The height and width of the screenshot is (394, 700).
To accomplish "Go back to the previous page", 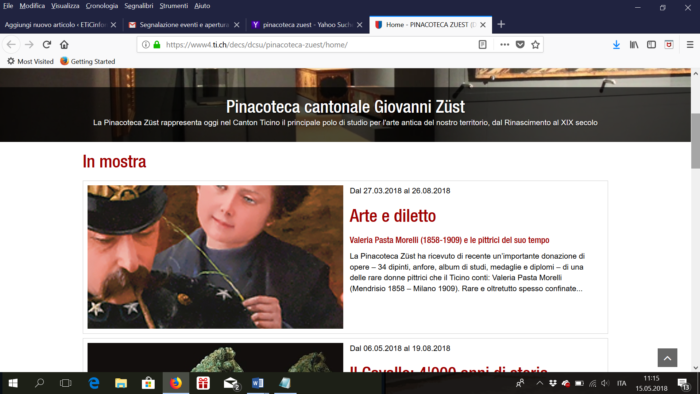I will point(11,45).
